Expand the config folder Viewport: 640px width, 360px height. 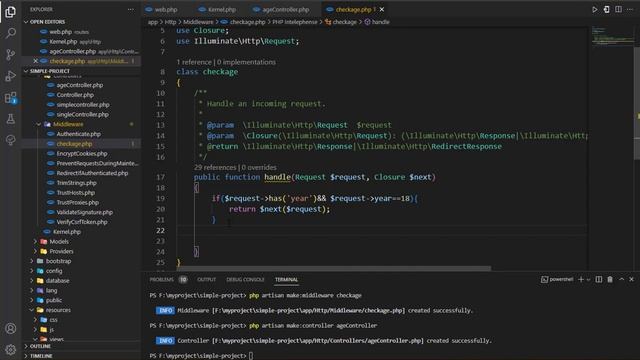[x=54, y=271]
